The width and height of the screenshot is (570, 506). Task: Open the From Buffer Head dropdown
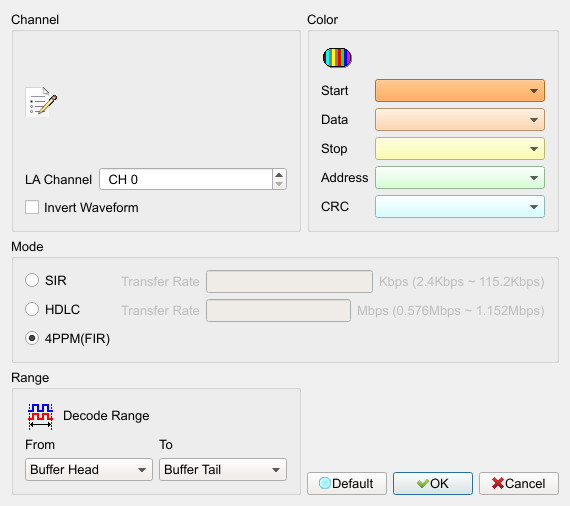[89, 470]
